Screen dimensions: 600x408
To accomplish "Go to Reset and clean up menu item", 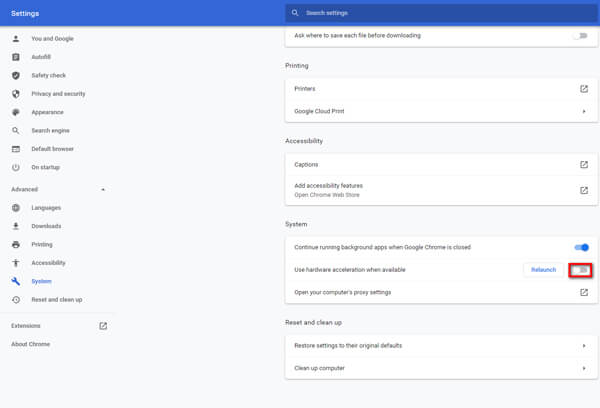I will click(x=57, y=300).
